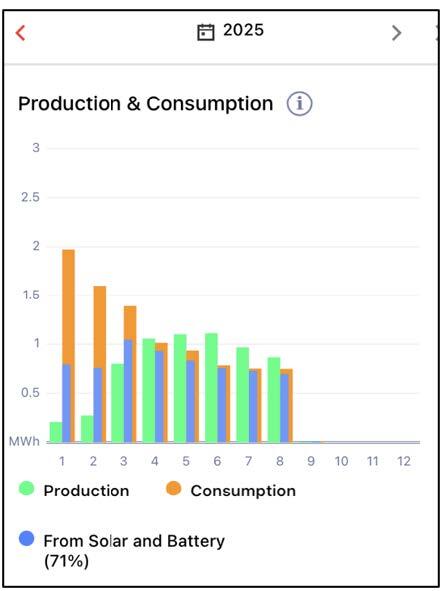Select month 6 green production bar
The width and height of the screenshot is (444, 591).
tap(211, 387)
